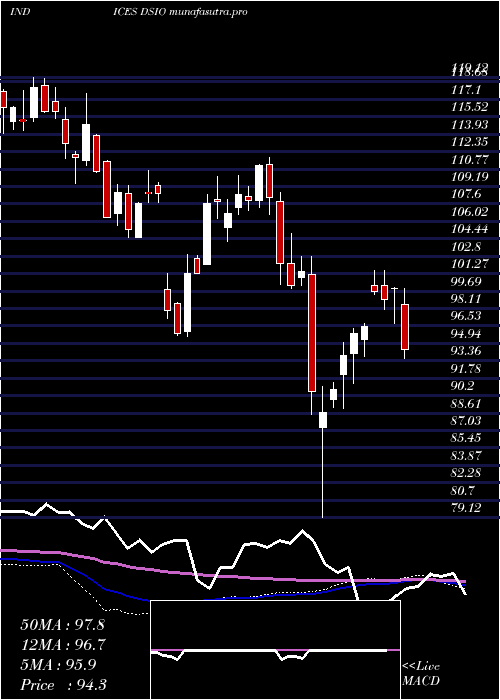500x700 pixels.
Task: Click inside the Live MACD inset chart
Action: pyautogui.click(x=275, y=650)
